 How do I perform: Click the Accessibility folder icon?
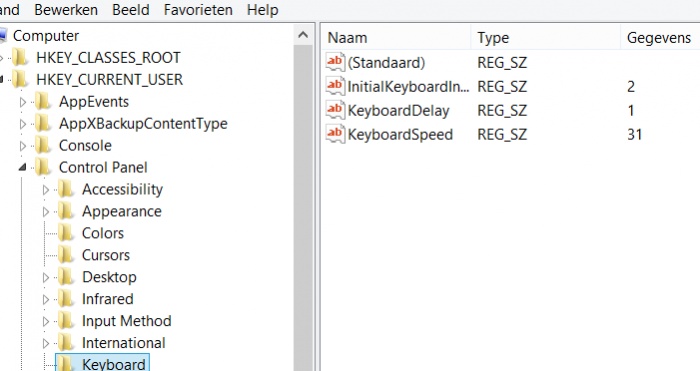[66, 189]
